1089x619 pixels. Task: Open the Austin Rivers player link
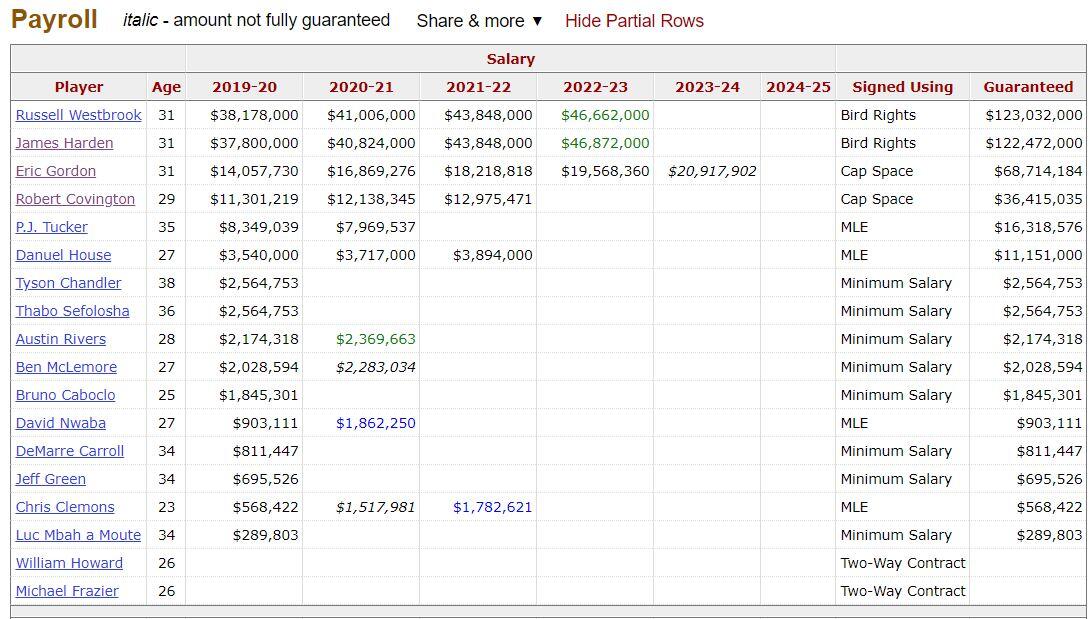coord(60,339)
